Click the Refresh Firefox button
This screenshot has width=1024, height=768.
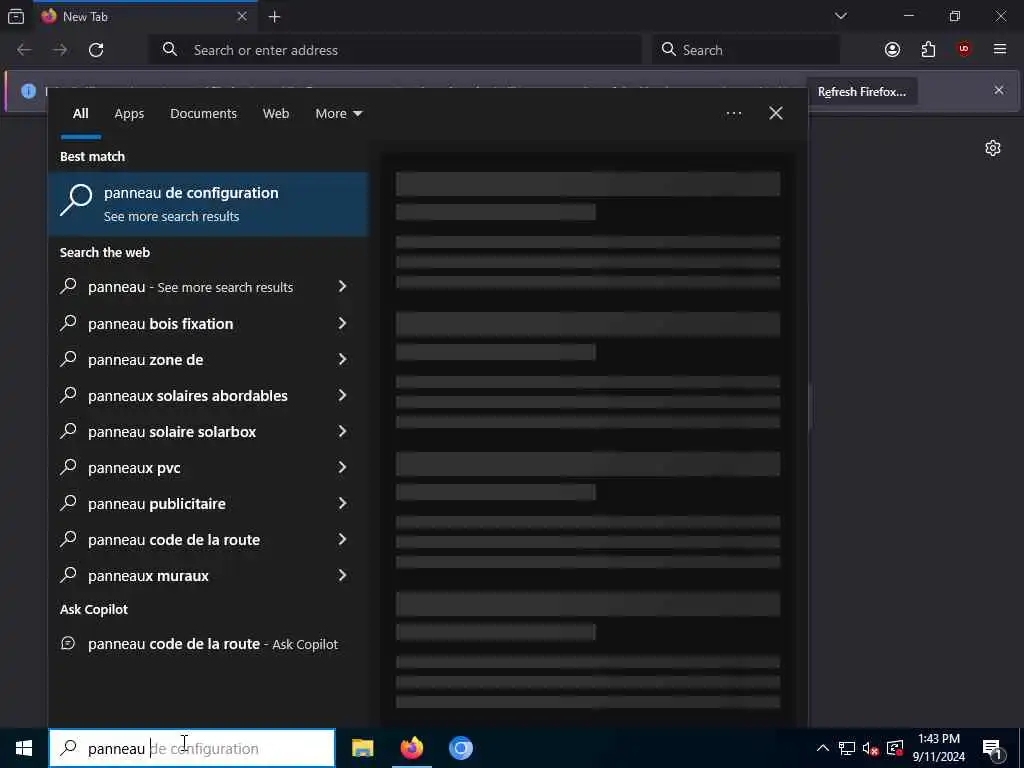click(861, 92)
